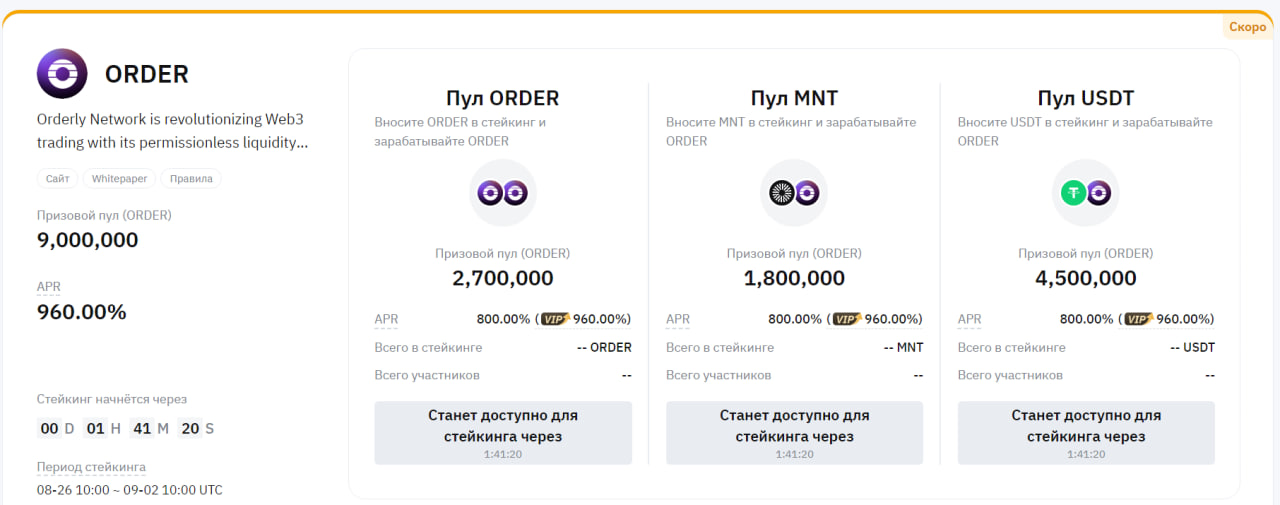
Task: Open the 'Правила' rules tag
Action: coord(191,179)
